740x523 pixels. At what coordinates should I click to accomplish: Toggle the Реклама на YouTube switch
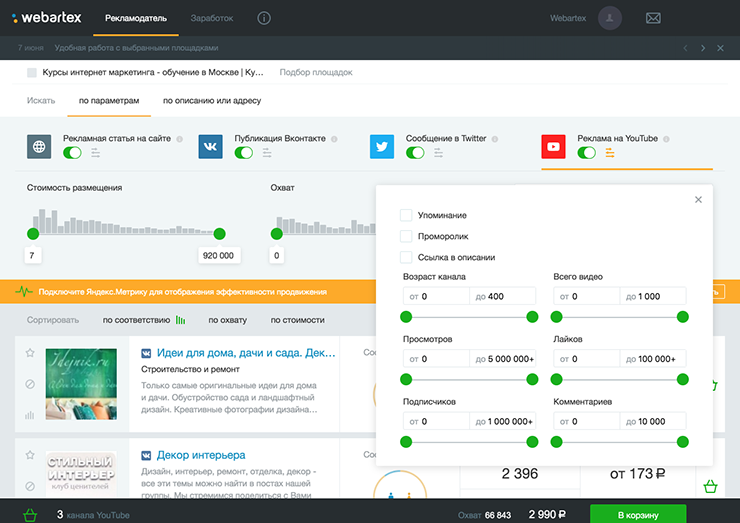coord(587,153)
